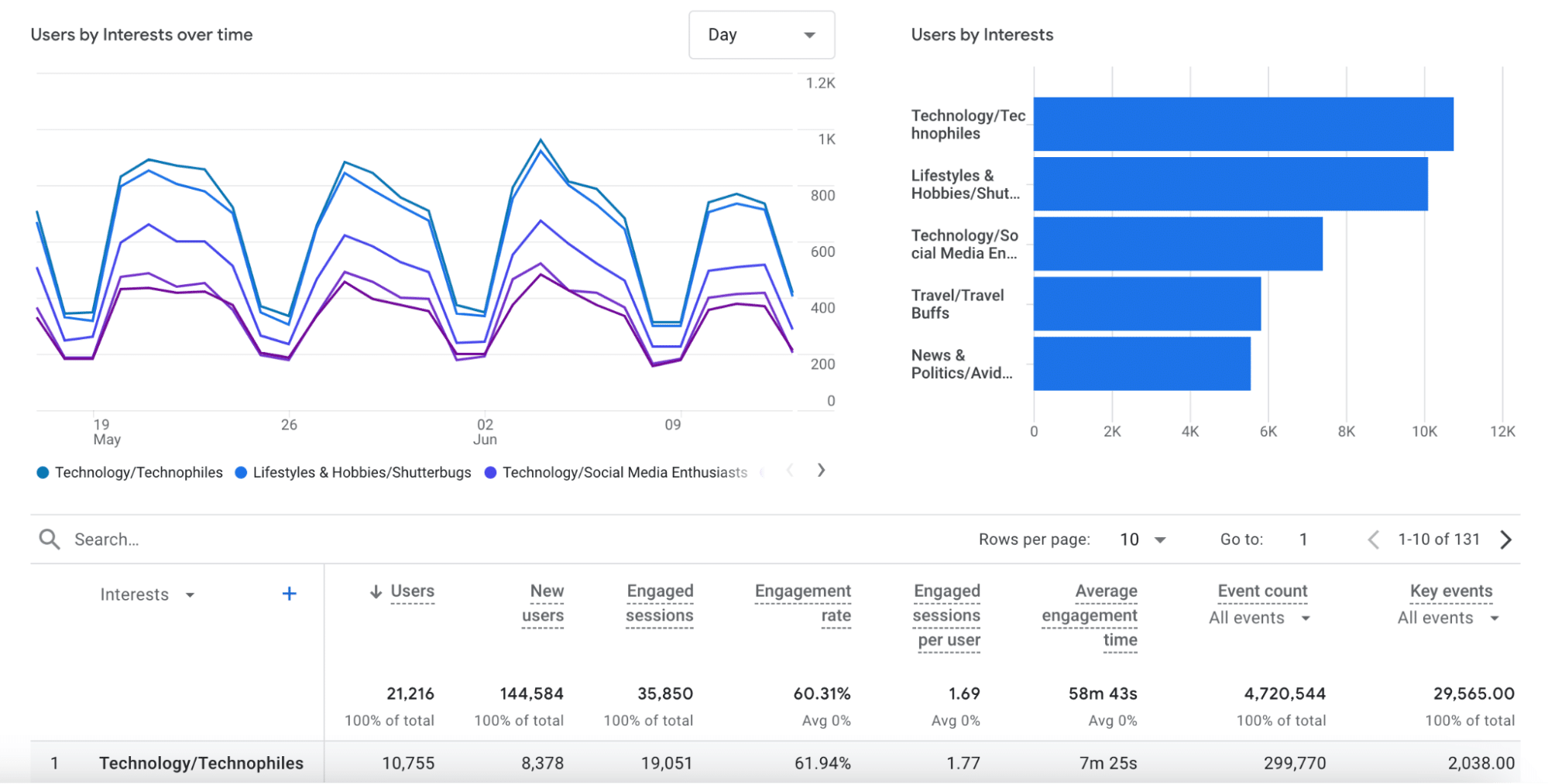Click the color swatch beside Technology/Technophiles legend
1548x784 pixels.
pyautogui.click(x=42, y=471)
